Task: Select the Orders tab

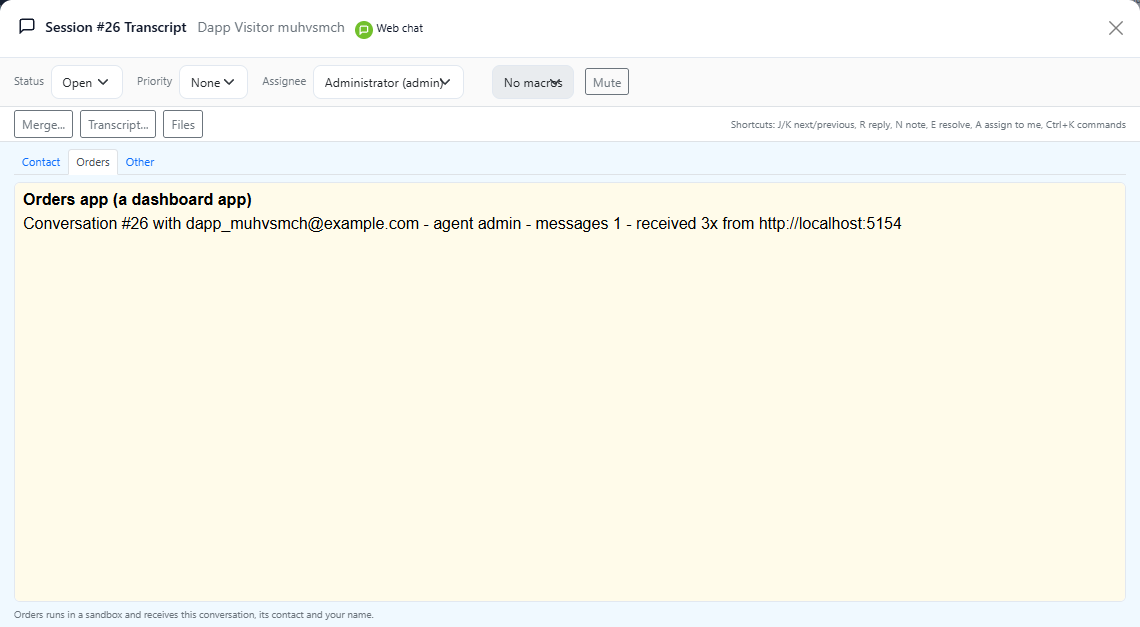Action: (93, 162)
